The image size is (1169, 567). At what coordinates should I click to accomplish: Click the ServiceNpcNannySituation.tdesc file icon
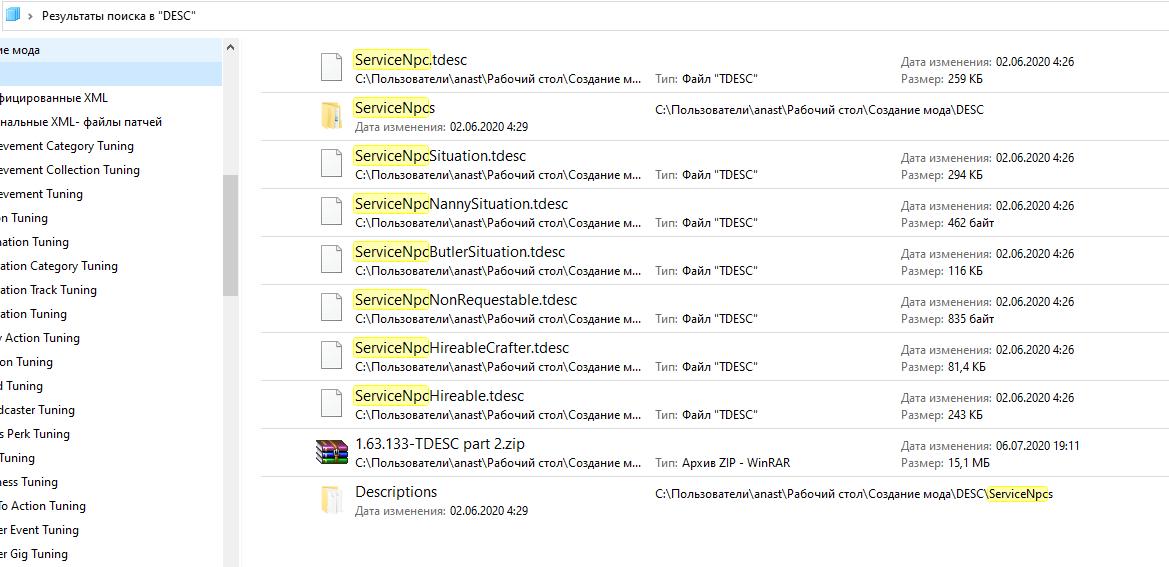(x=331, y=211)
